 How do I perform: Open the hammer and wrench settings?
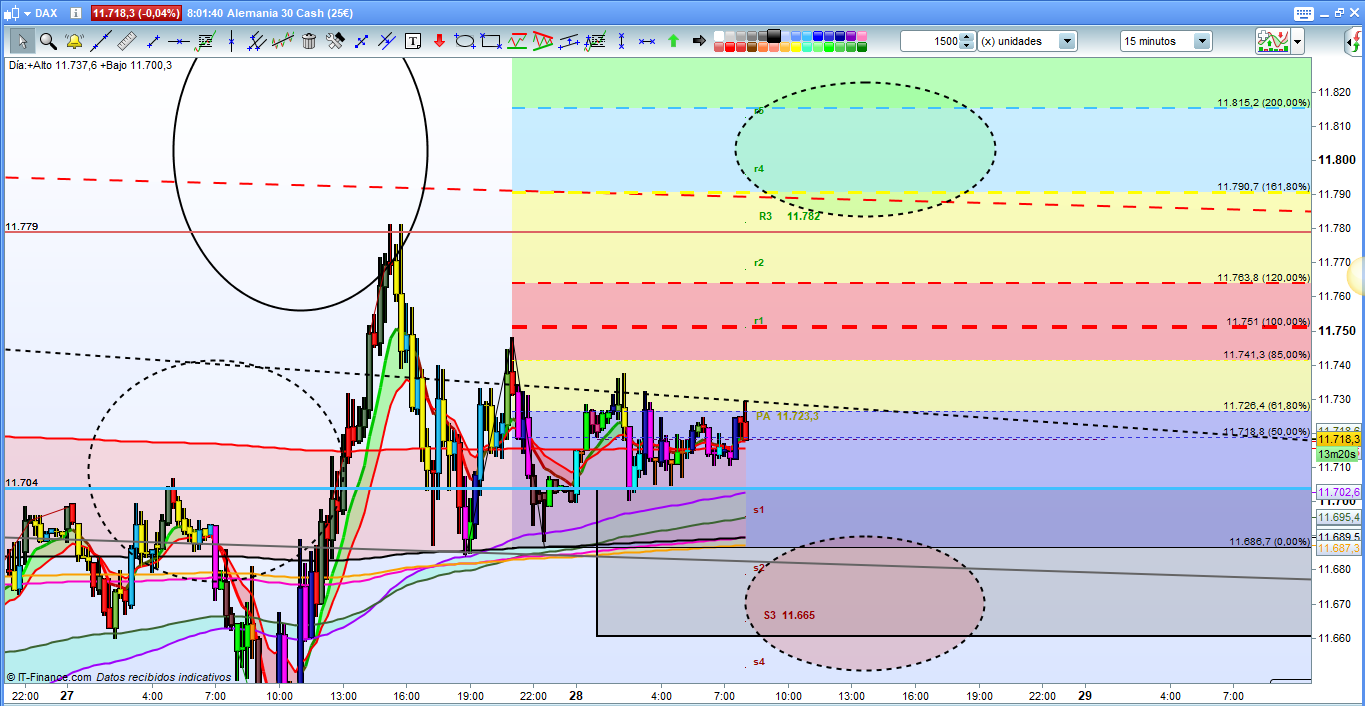click(x=335, y=41)
